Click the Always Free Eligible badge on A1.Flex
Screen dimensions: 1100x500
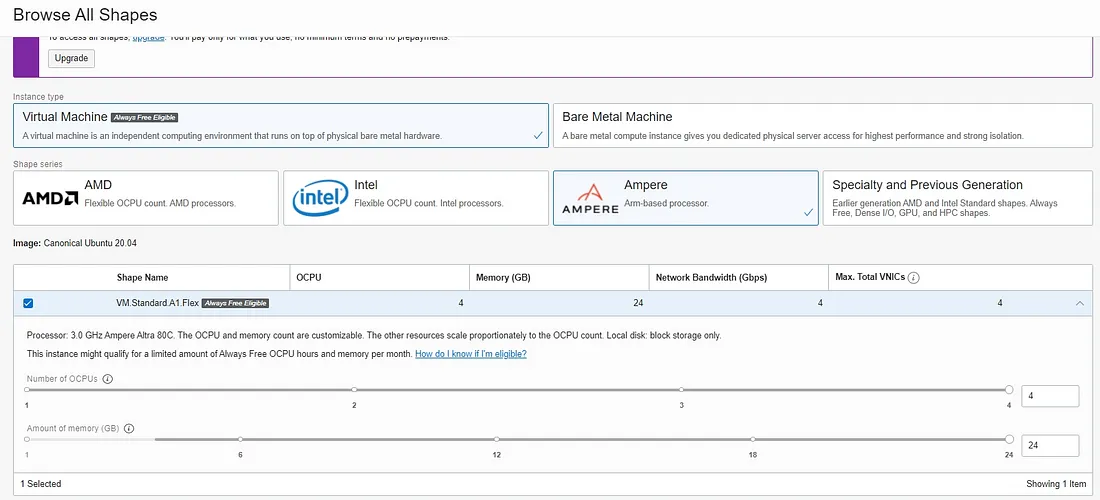coord(236,303)
